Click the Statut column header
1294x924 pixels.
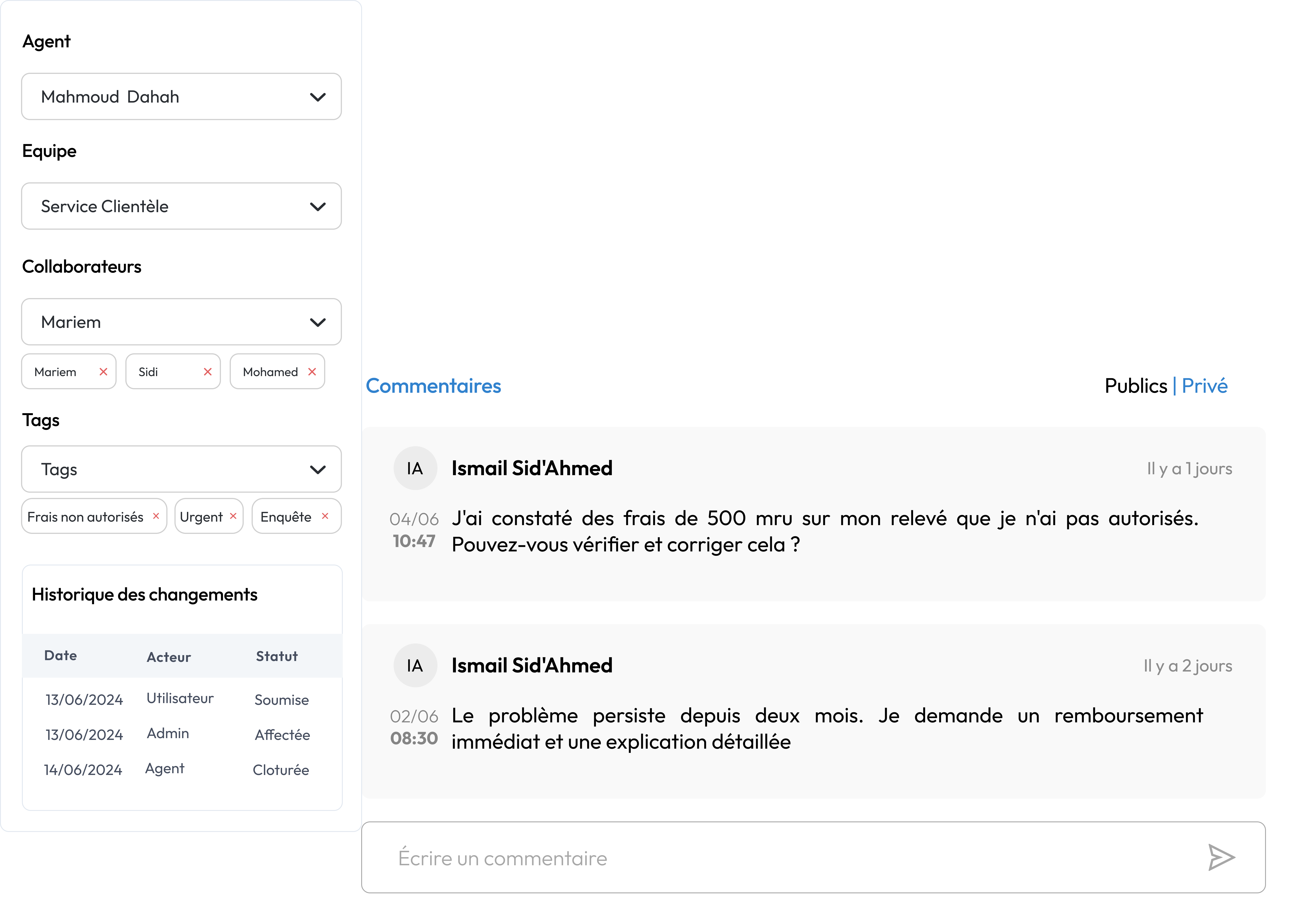(x=277, y=657)
